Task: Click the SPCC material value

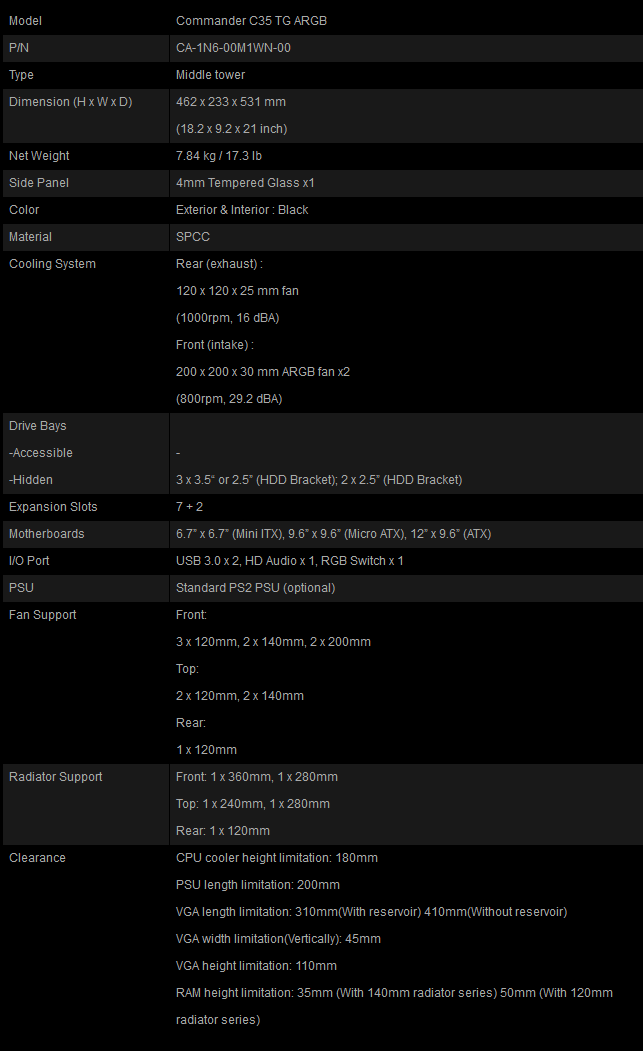Action: click(x=192, y=237)
